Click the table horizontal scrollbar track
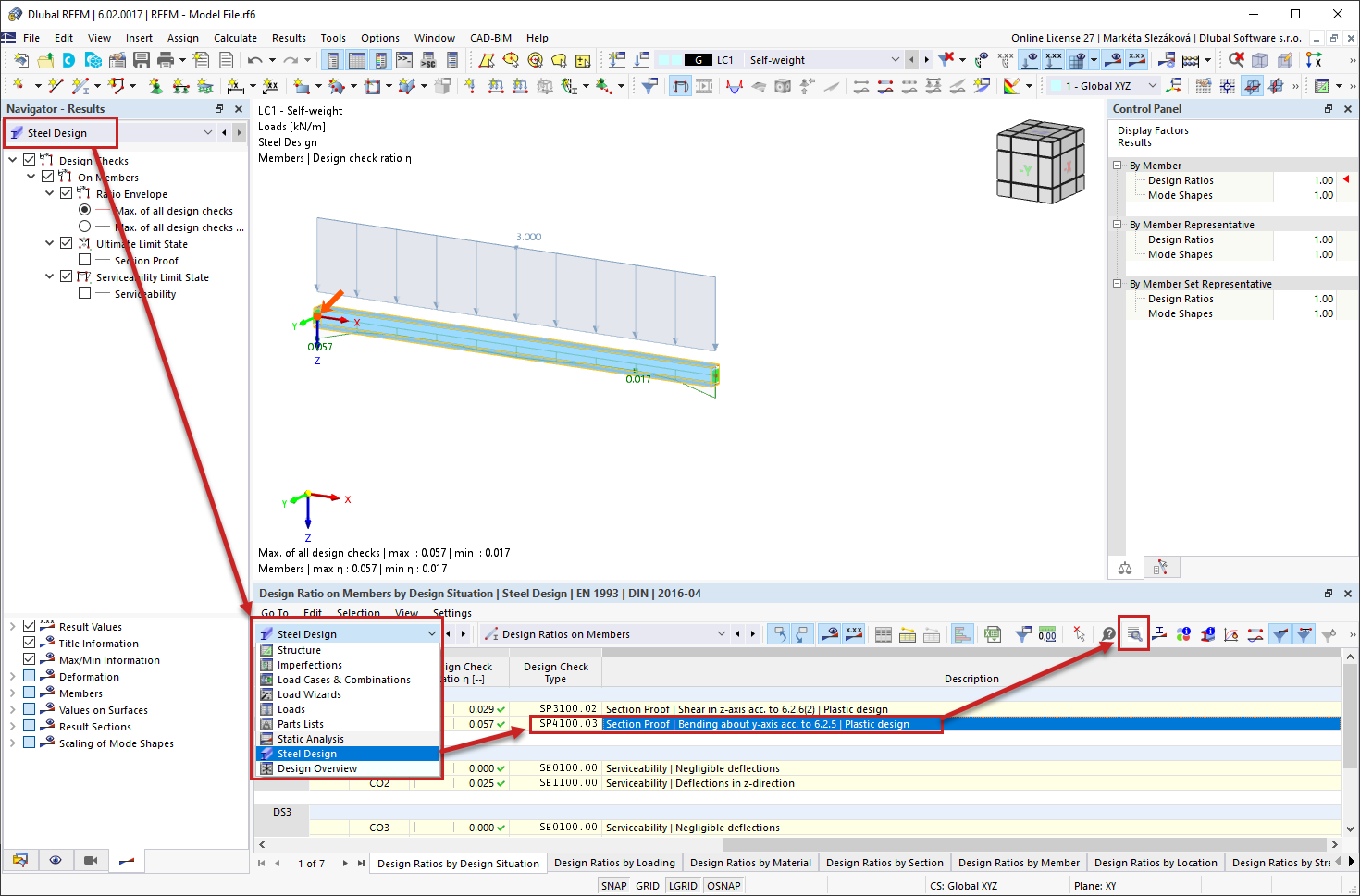Image resolution: width=1360 pixels, height=896 pixels. (x=798, y=844)
